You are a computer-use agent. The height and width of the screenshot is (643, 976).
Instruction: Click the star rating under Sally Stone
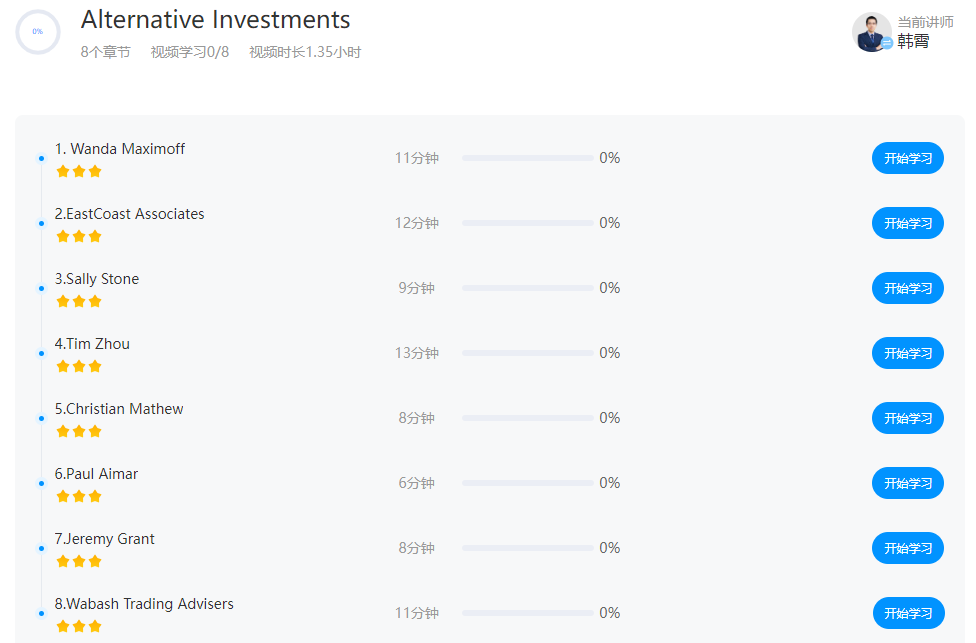[79, 301]
